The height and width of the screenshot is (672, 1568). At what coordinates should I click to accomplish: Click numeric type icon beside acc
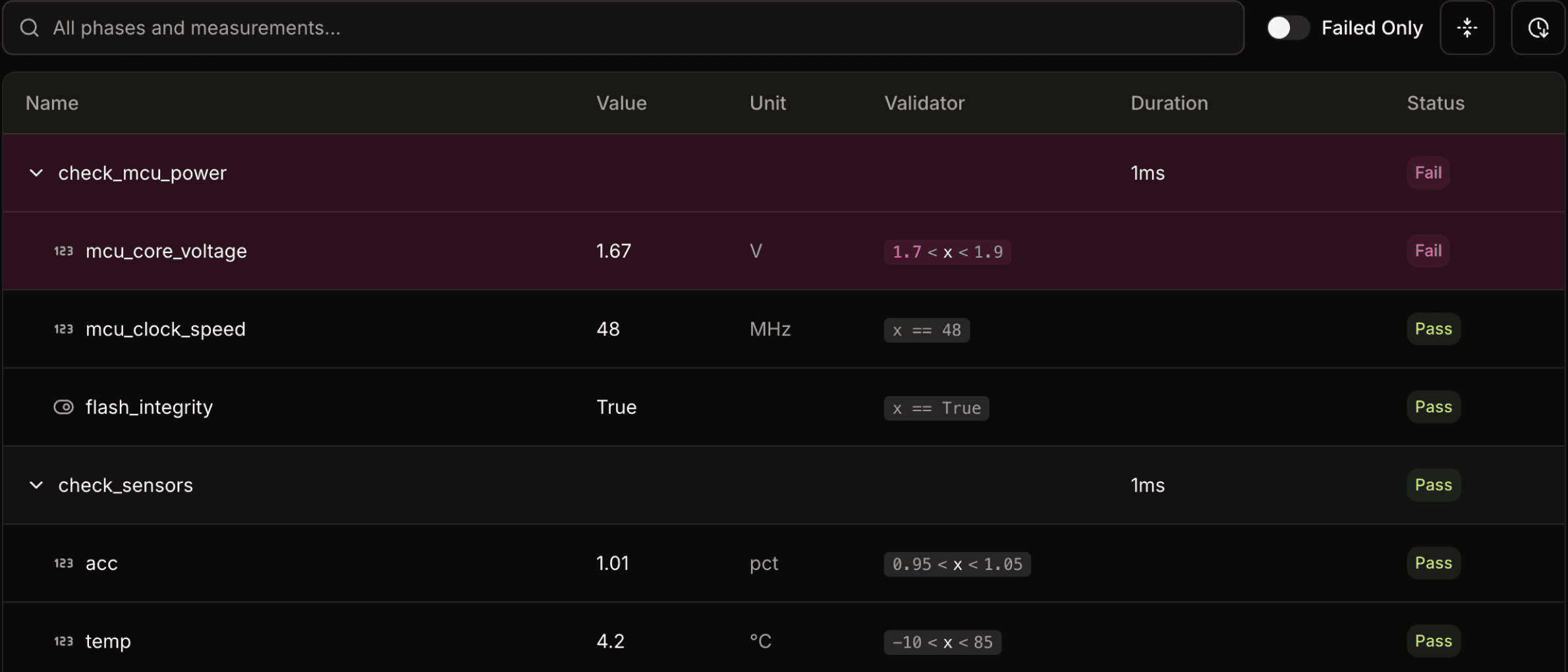[x=63, y=563]
